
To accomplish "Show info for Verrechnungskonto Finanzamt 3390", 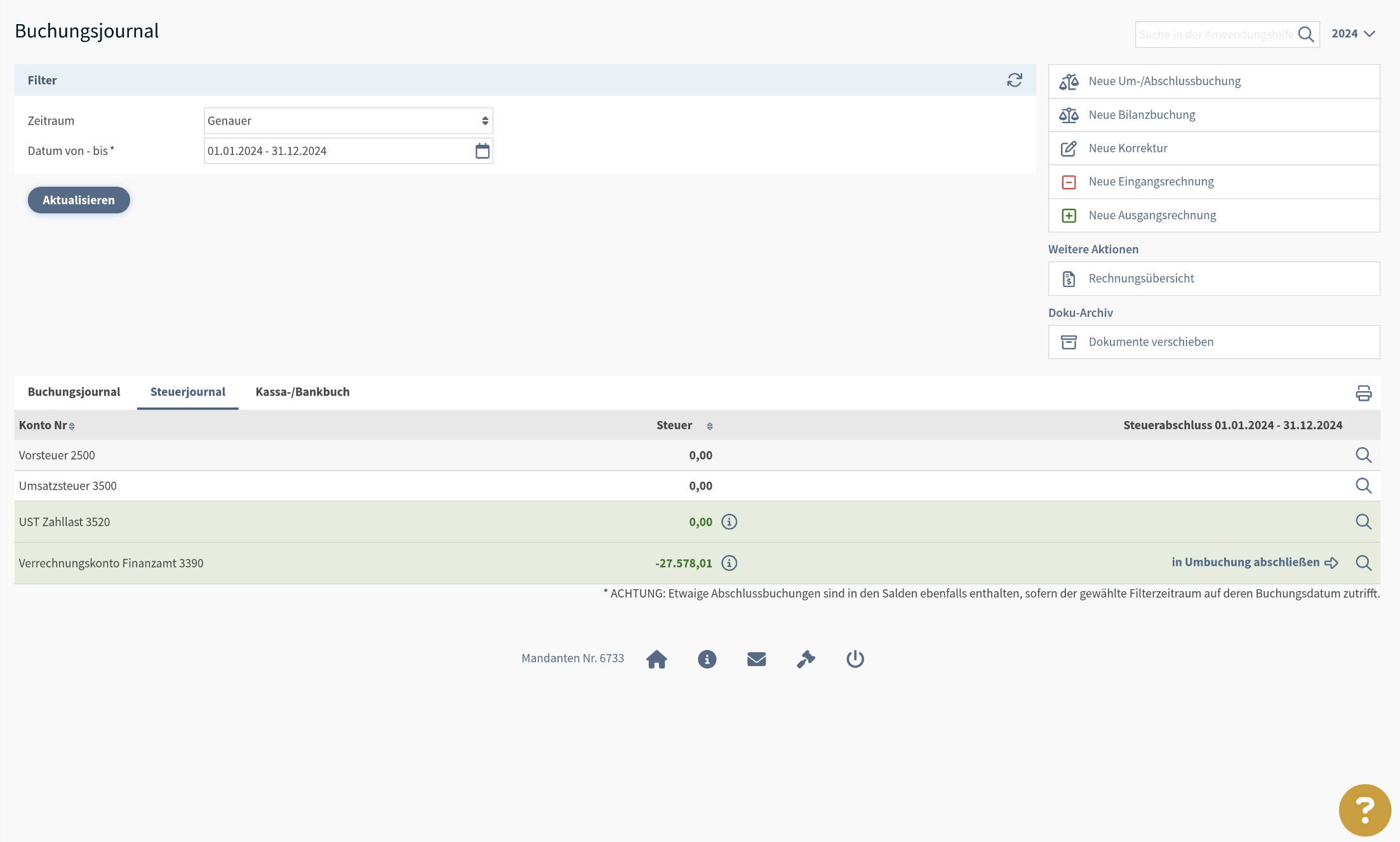I will (x=729, y=563).
